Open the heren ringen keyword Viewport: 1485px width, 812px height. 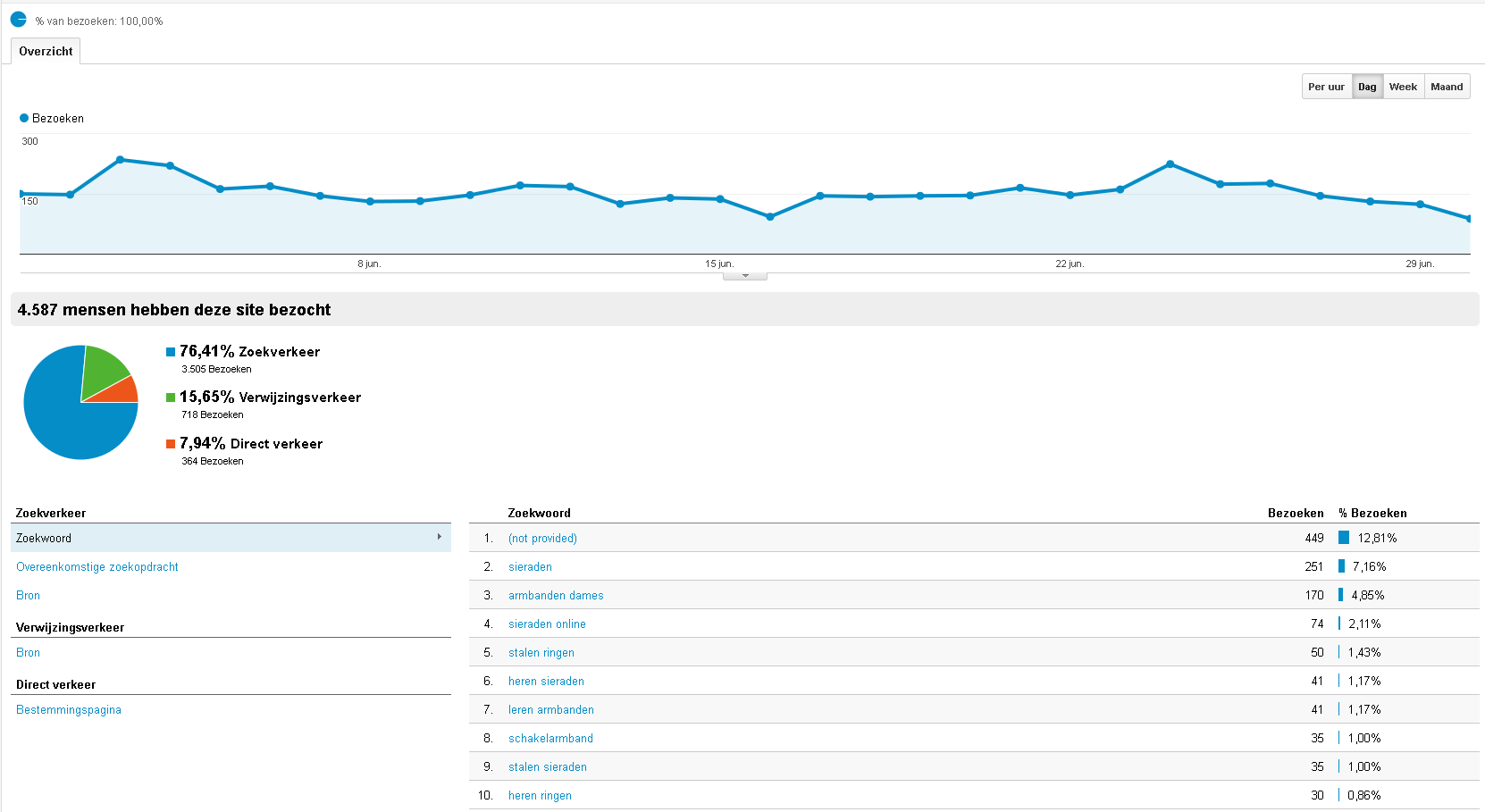(x=540, y=795)
